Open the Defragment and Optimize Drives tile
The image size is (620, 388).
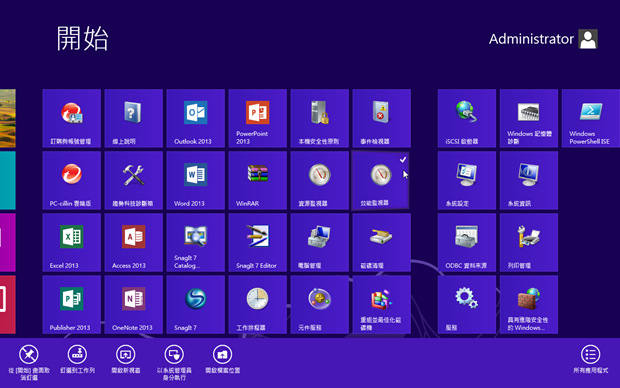point(382,305)
